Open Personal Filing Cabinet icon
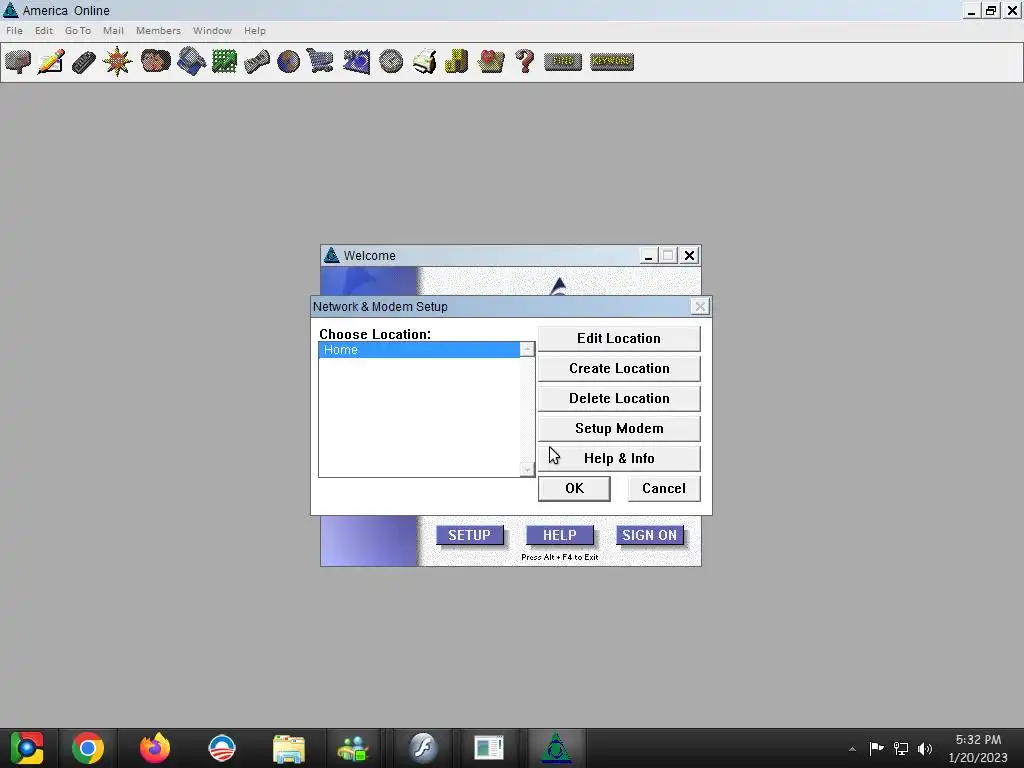The width and height of the screenshot is (1024, 768). [456, 62]
